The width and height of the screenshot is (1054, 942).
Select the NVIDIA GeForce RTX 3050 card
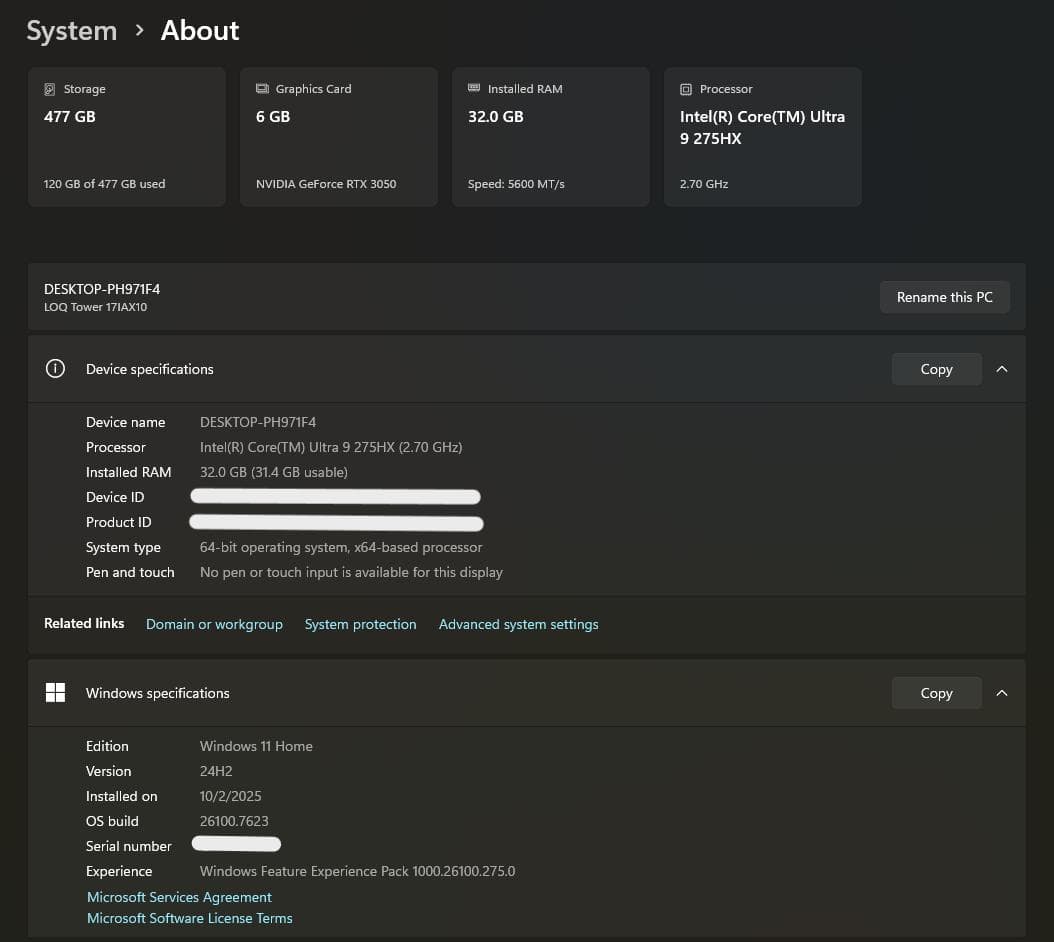[338, 137]
